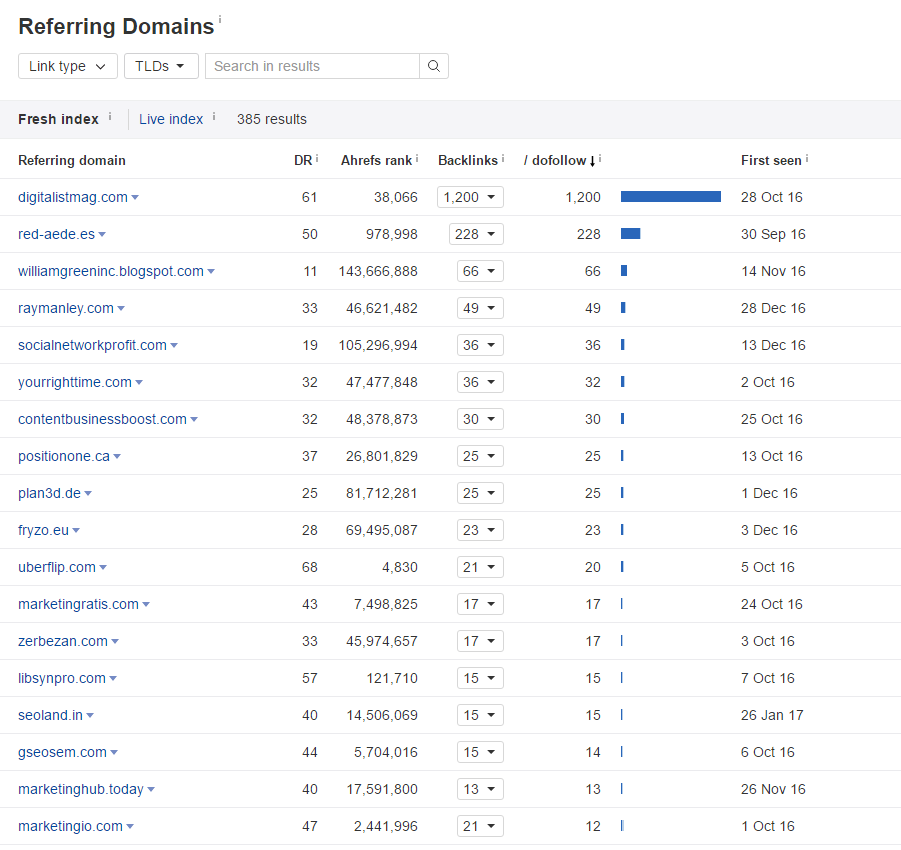
Task: Expand backlinks dropdown for gseosem.com
Action: point(480,752)
